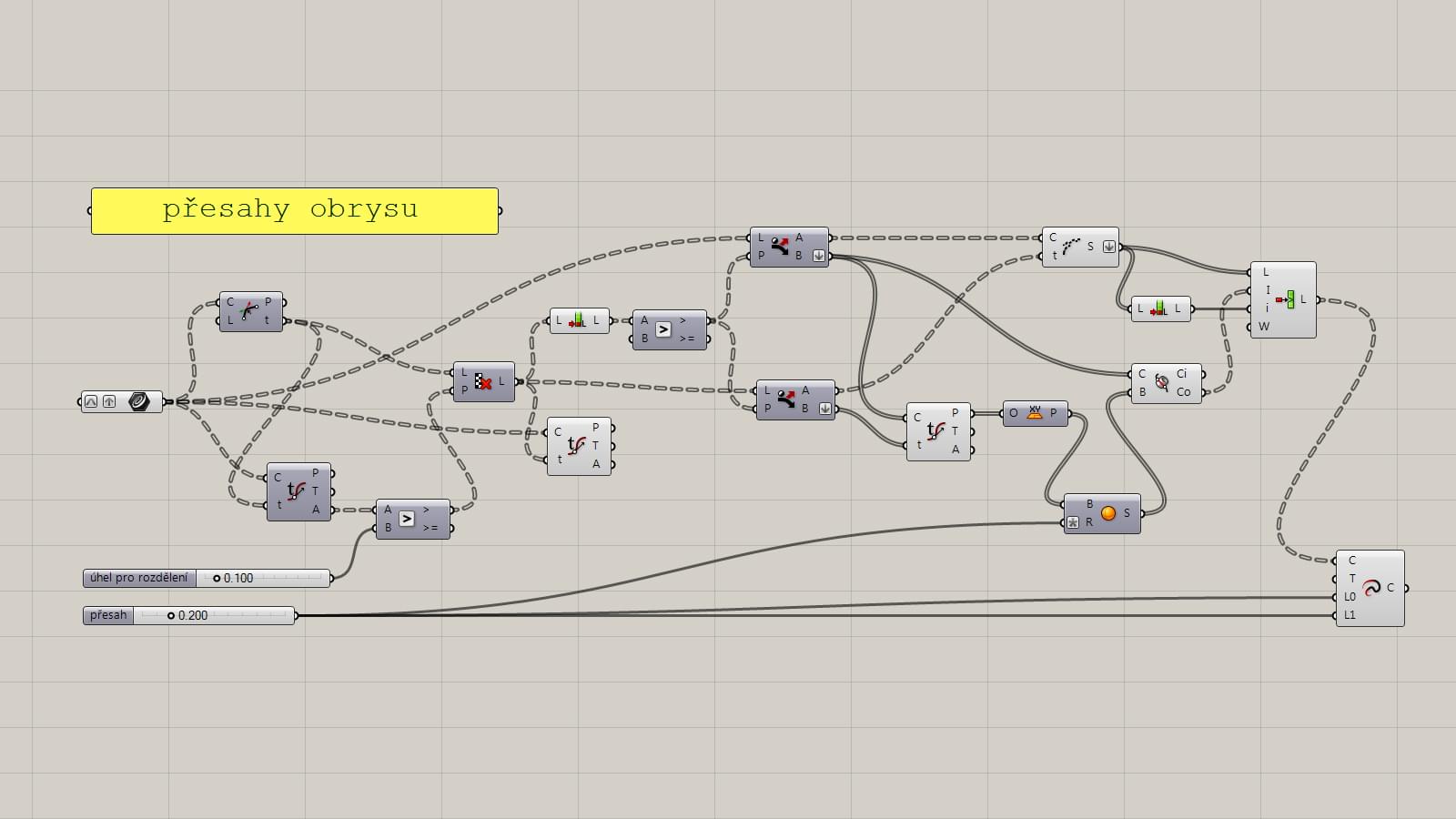Click the graft arrow badge on Curve parameter
The image size is (1456, 819).
[x=109, y=401]
